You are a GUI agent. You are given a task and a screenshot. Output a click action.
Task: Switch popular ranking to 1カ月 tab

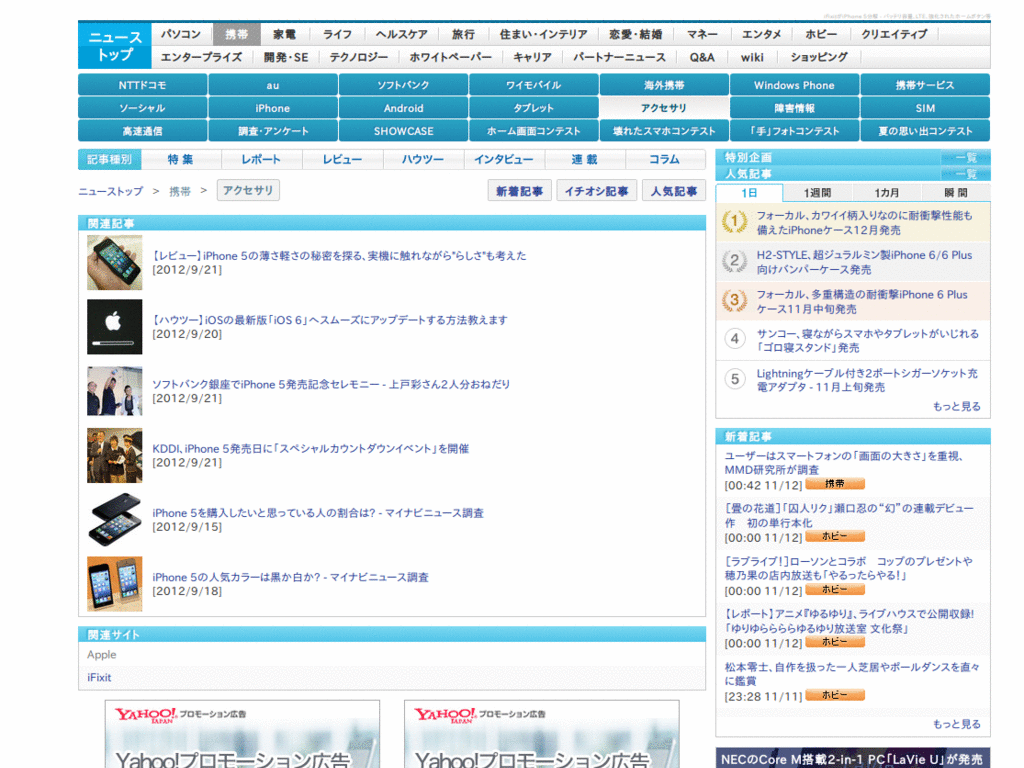(886, 193)
